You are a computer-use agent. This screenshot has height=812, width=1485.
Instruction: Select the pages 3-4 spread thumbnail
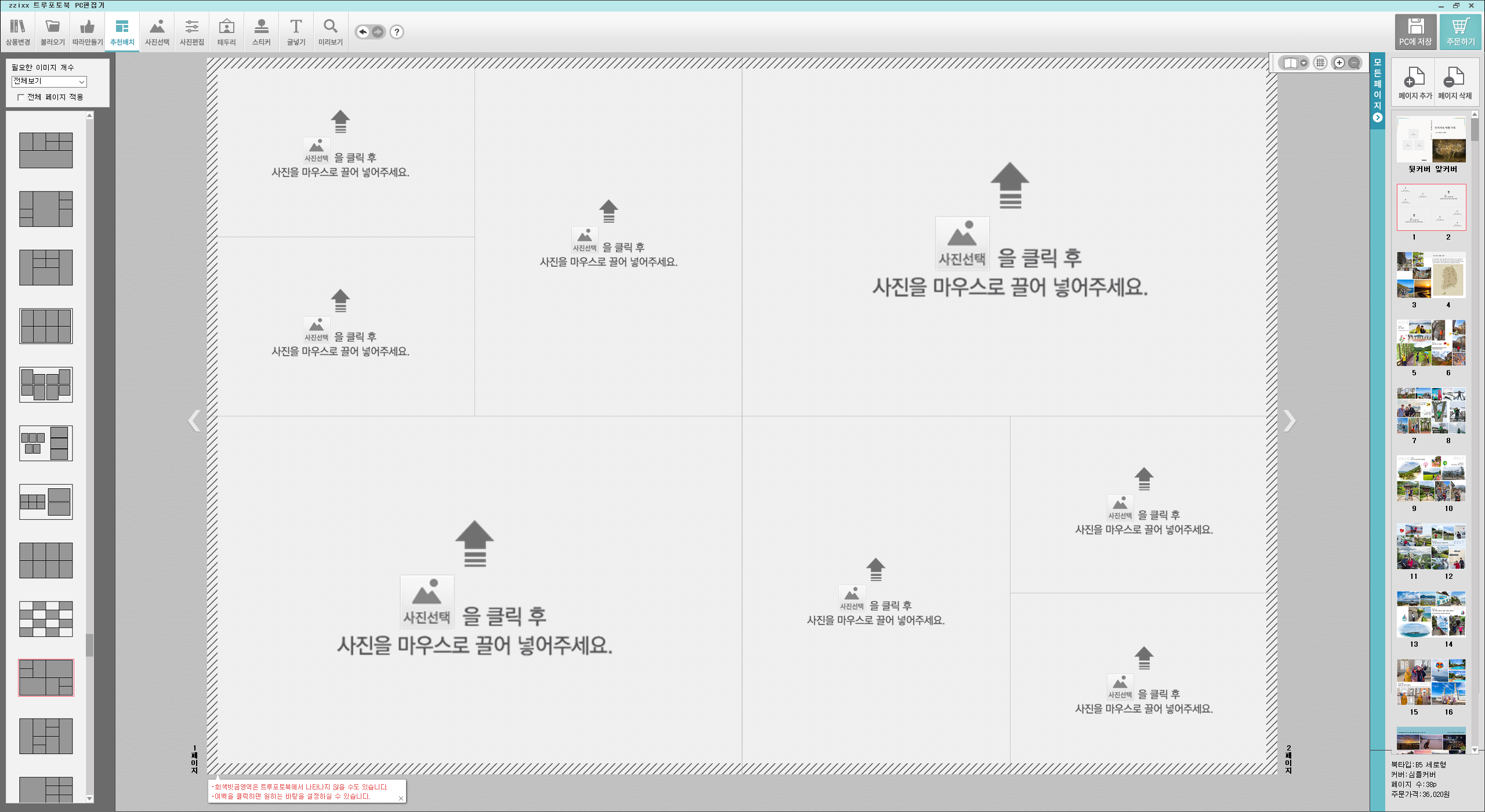coord(1431,275)
